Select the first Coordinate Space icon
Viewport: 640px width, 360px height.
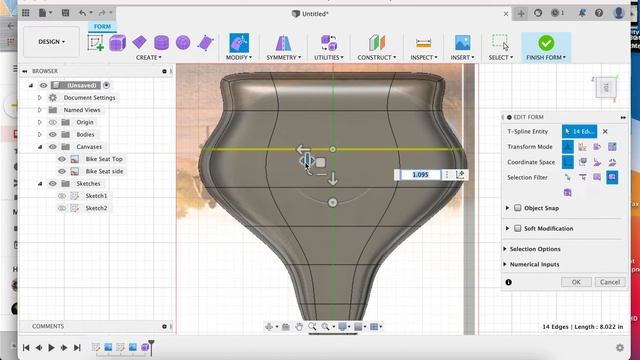click(568, 162)
